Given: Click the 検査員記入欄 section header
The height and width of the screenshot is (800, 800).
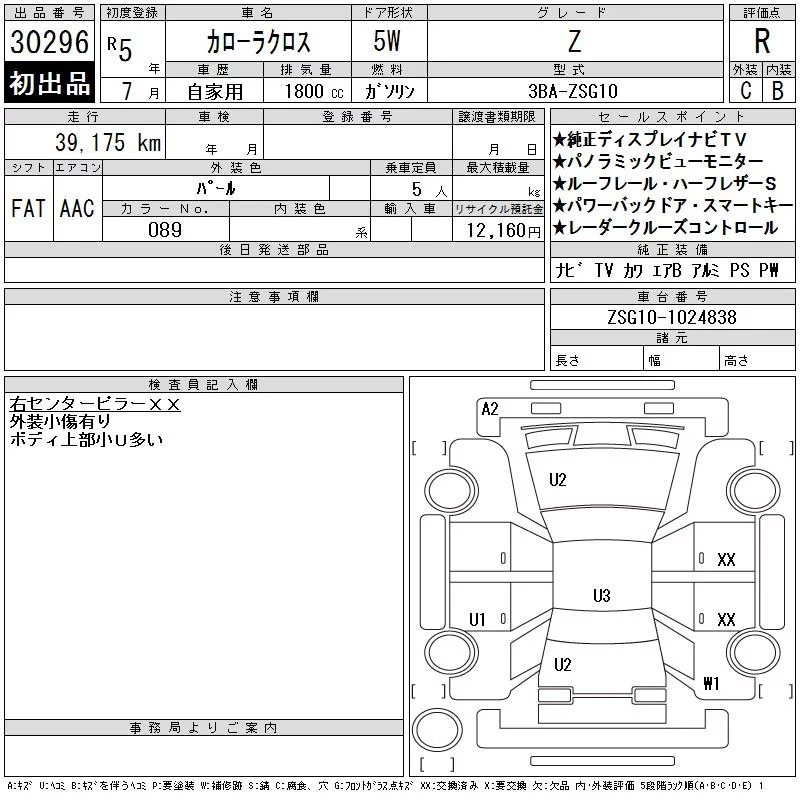Looking at the screenshot, I should click(204, 385).
